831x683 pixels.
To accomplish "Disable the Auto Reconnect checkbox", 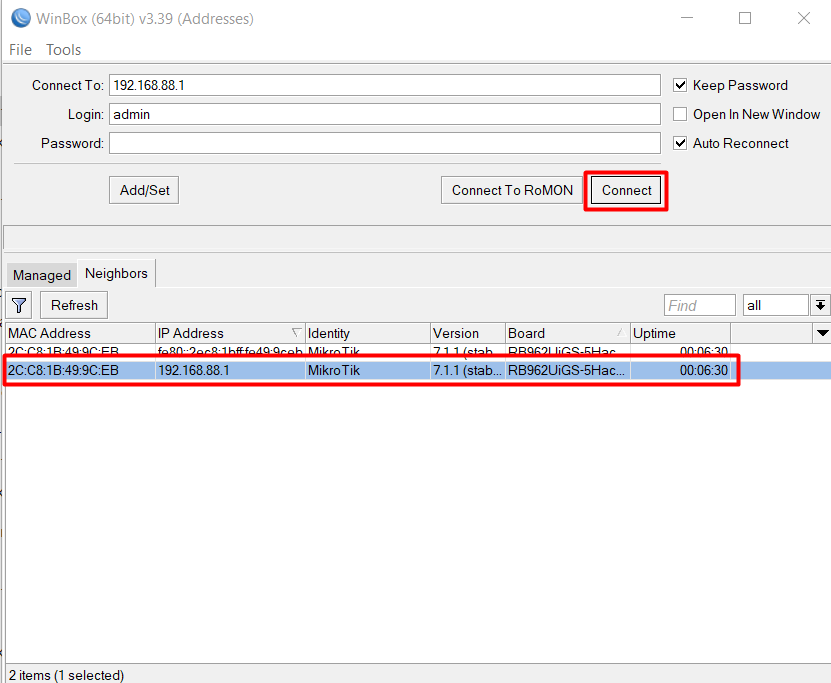I will point(681,143).
